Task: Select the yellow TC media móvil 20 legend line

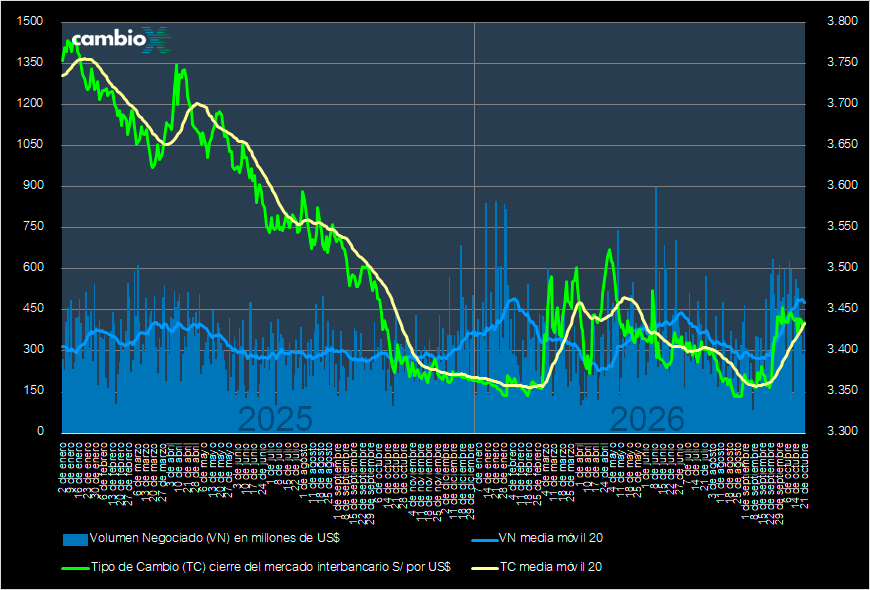Action: pos(484,567)
